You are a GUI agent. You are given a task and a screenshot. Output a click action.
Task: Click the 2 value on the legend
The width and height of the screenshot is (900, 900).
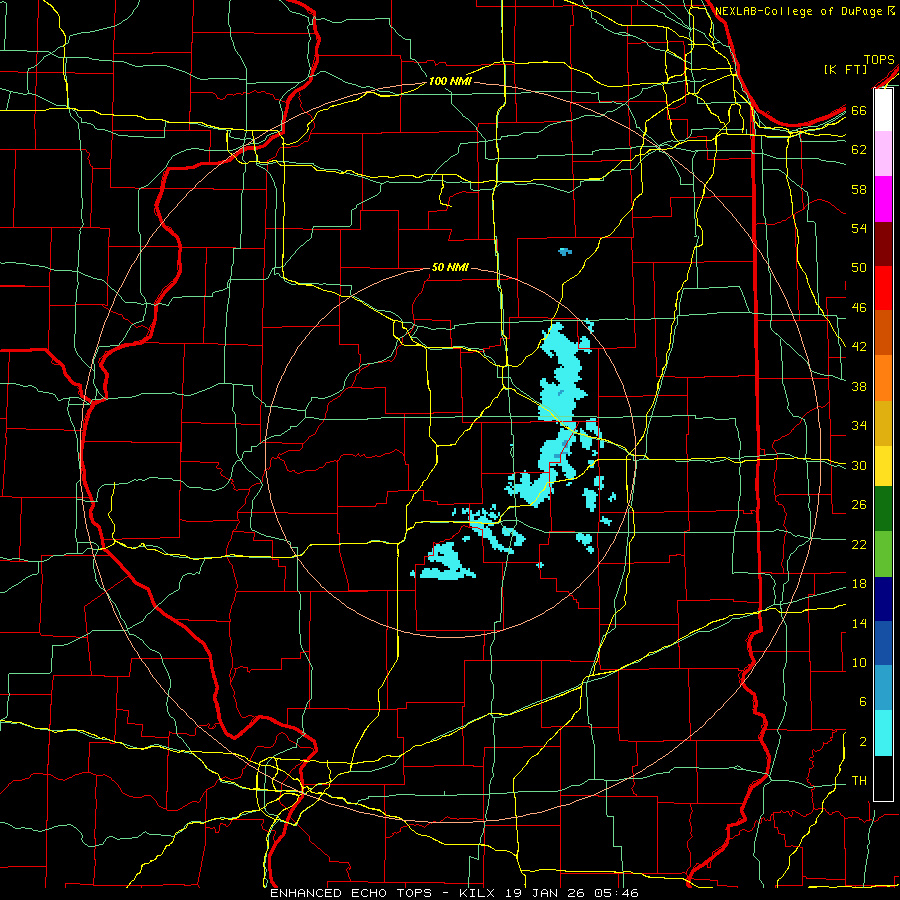click(x=862, y=742)
